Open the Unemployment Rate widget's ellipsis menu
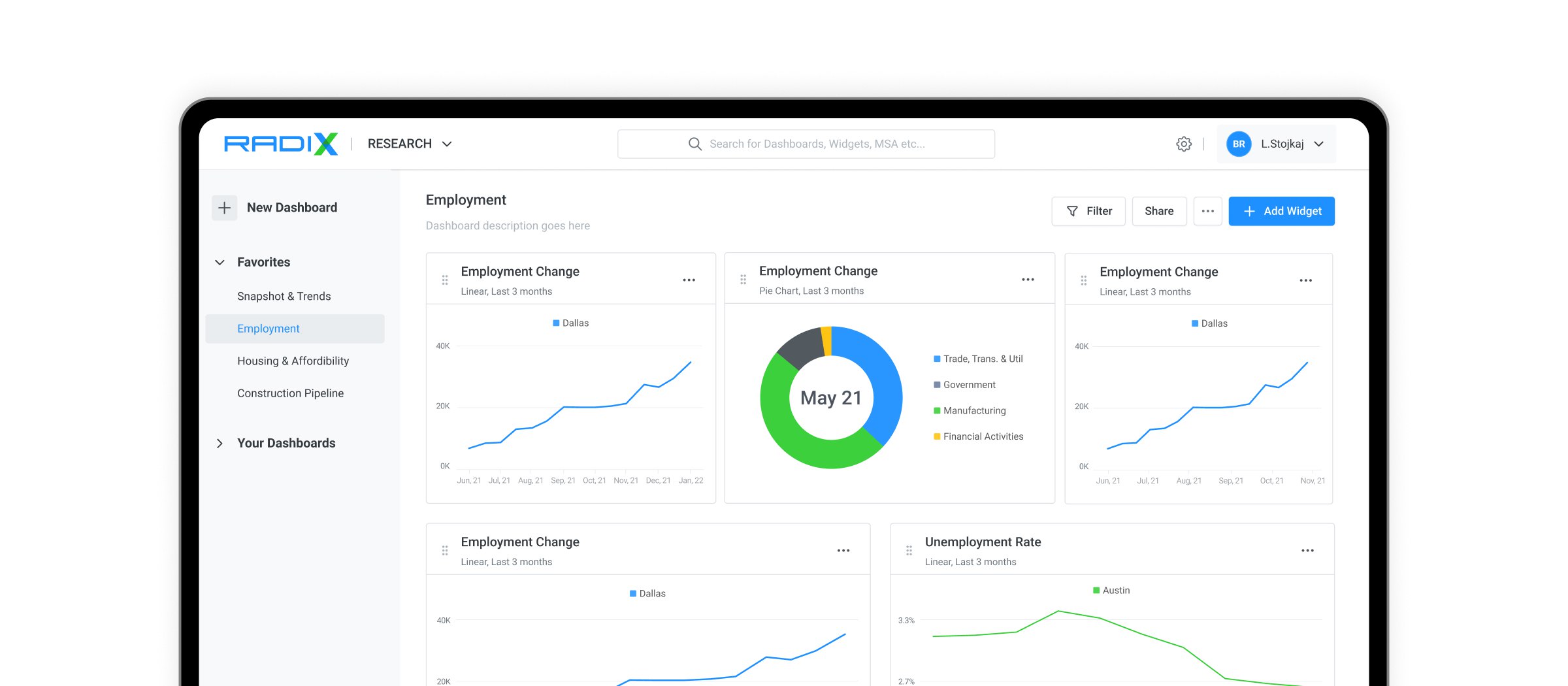This screenshot has width=1568, height=686. point(1307,551)
